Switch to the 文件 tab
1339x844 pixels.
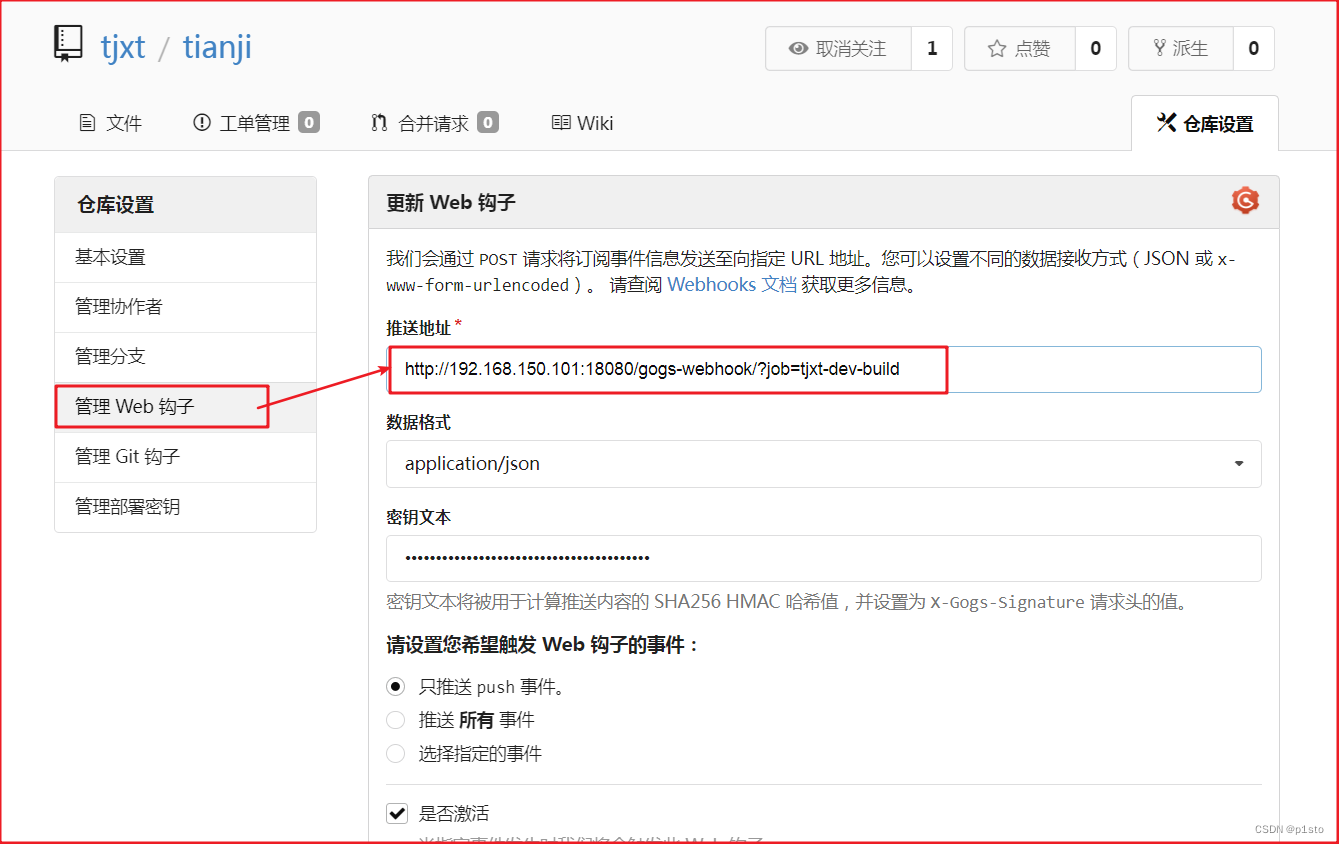coord(110,123)
